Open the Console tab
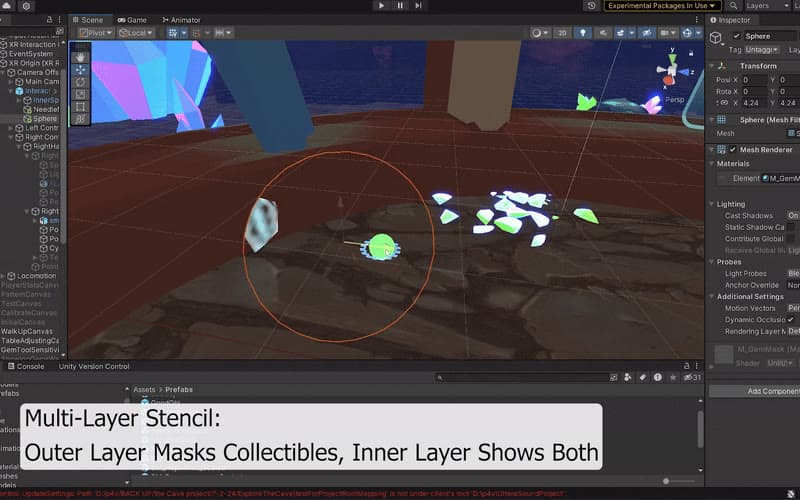 pos(26,366)
